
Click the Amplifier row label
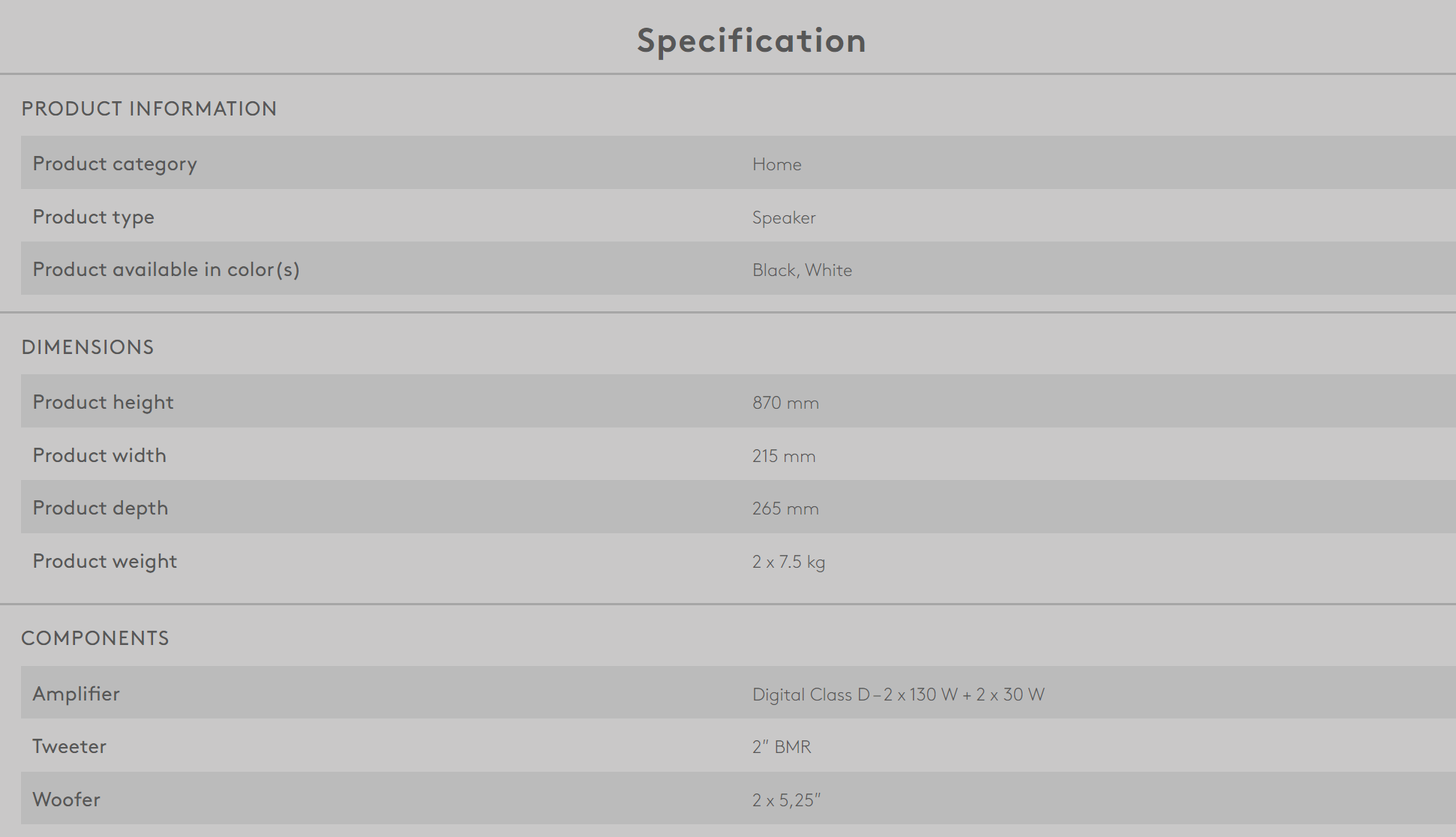pos(76,694)
